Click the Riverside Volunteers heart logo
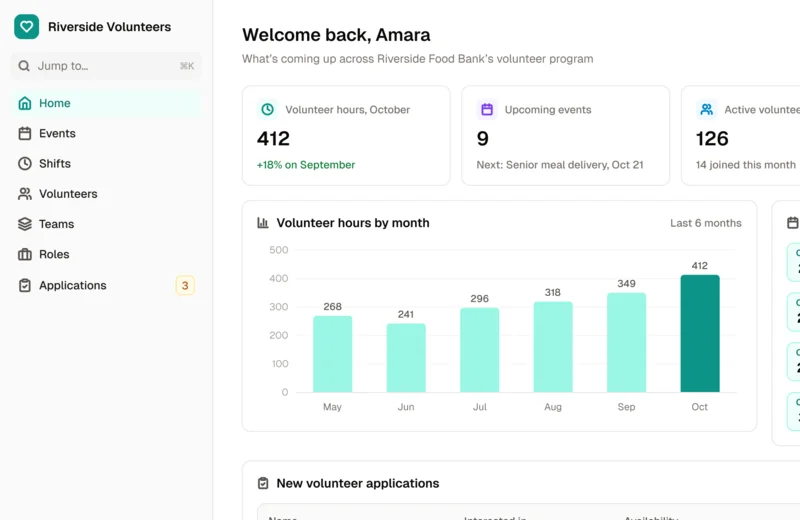 tap(27, 27)
